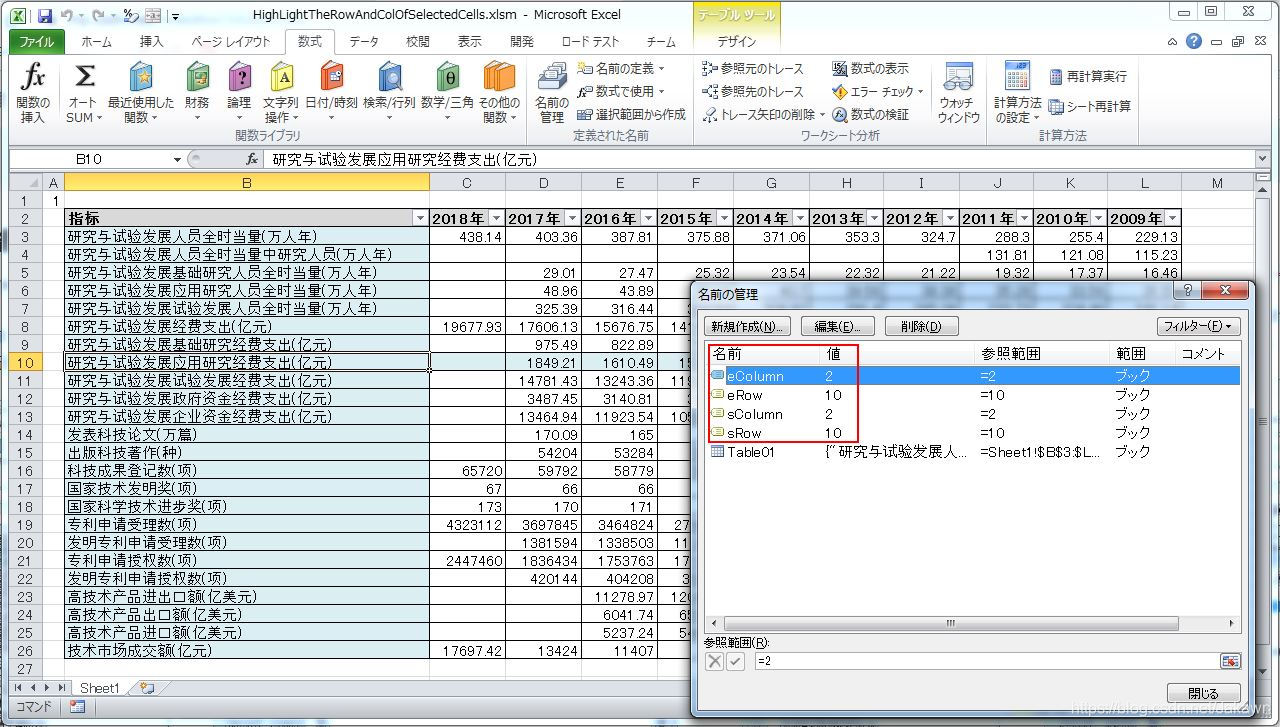Click Trace Dependents (参照先のトレース)
This screenshot has height=727, width=1280.
click(754, 91)
